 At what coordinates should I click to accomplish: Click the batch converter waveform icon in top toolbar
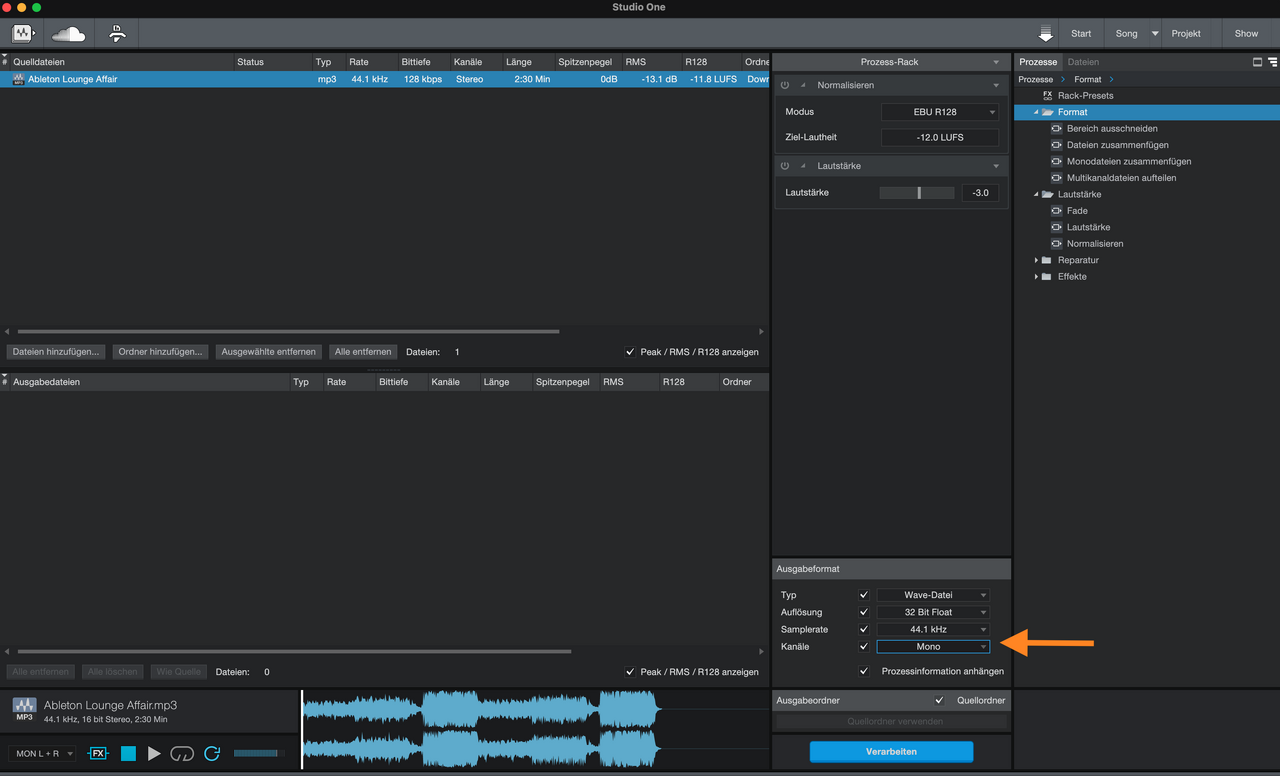click(24, 34)
